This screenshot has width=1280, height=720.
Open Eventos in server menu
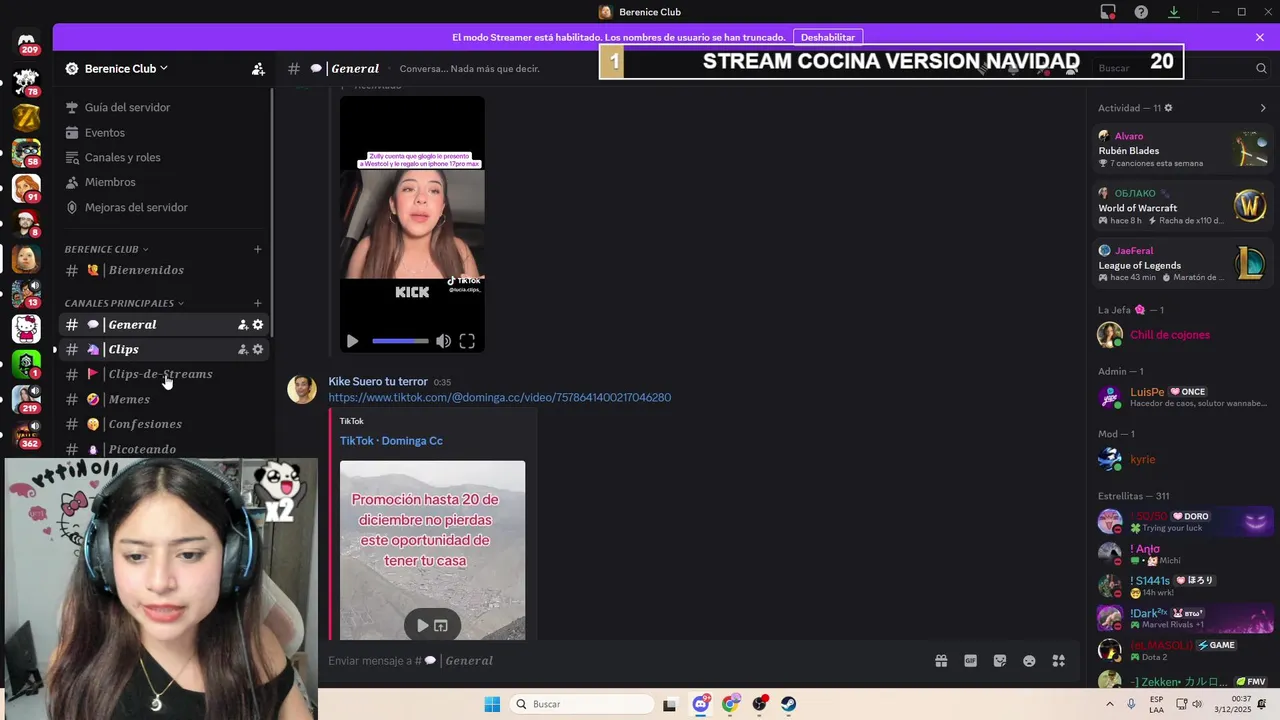[165, 132]
